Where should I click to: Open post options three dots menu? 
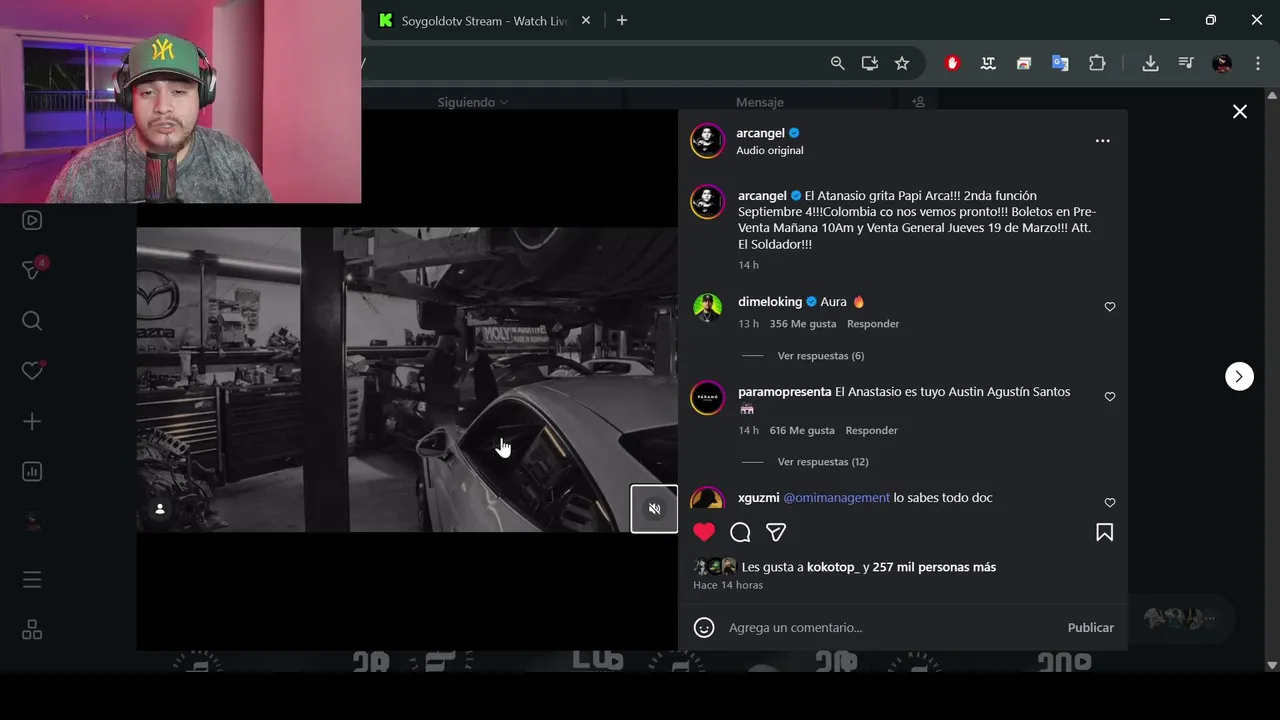pos(1102,141)
